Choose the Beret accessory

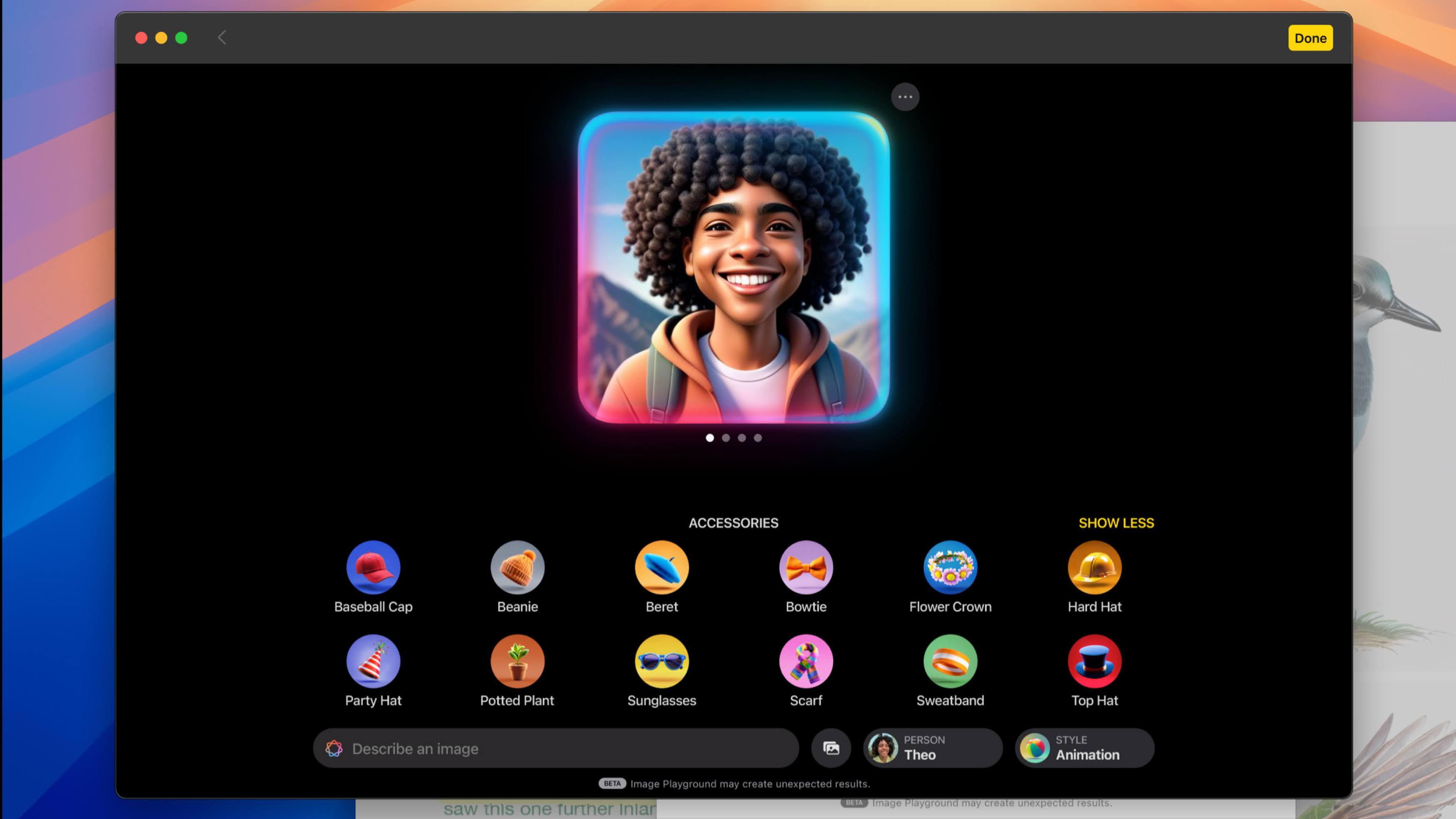[661, 567]
